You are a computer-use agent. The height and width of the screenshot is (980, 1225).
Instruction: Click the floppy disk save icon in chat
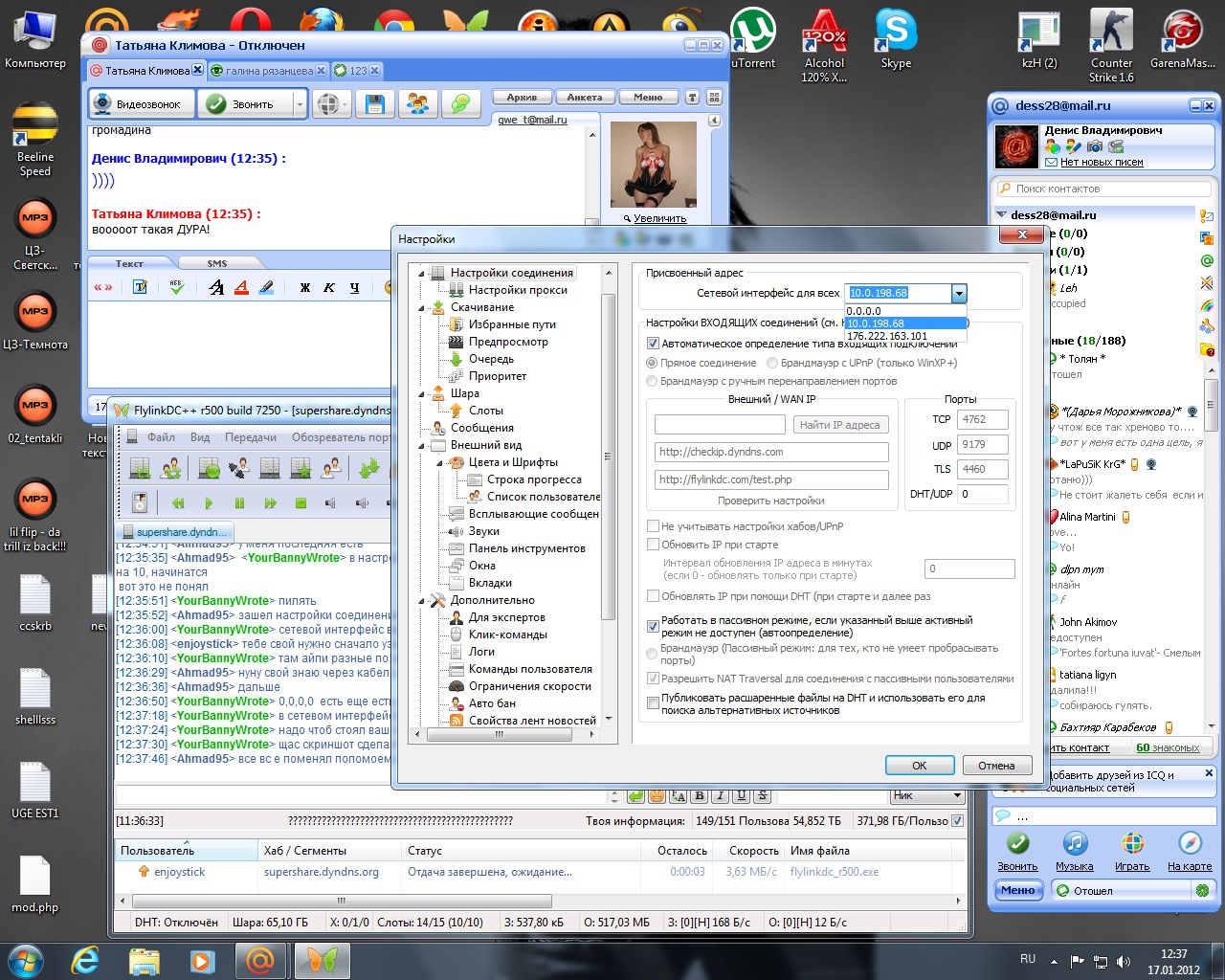374,104
